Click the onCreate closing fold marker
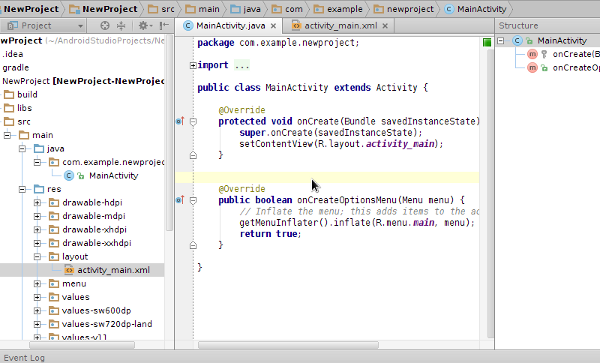600x363 pixels. [x=193, y=155]
